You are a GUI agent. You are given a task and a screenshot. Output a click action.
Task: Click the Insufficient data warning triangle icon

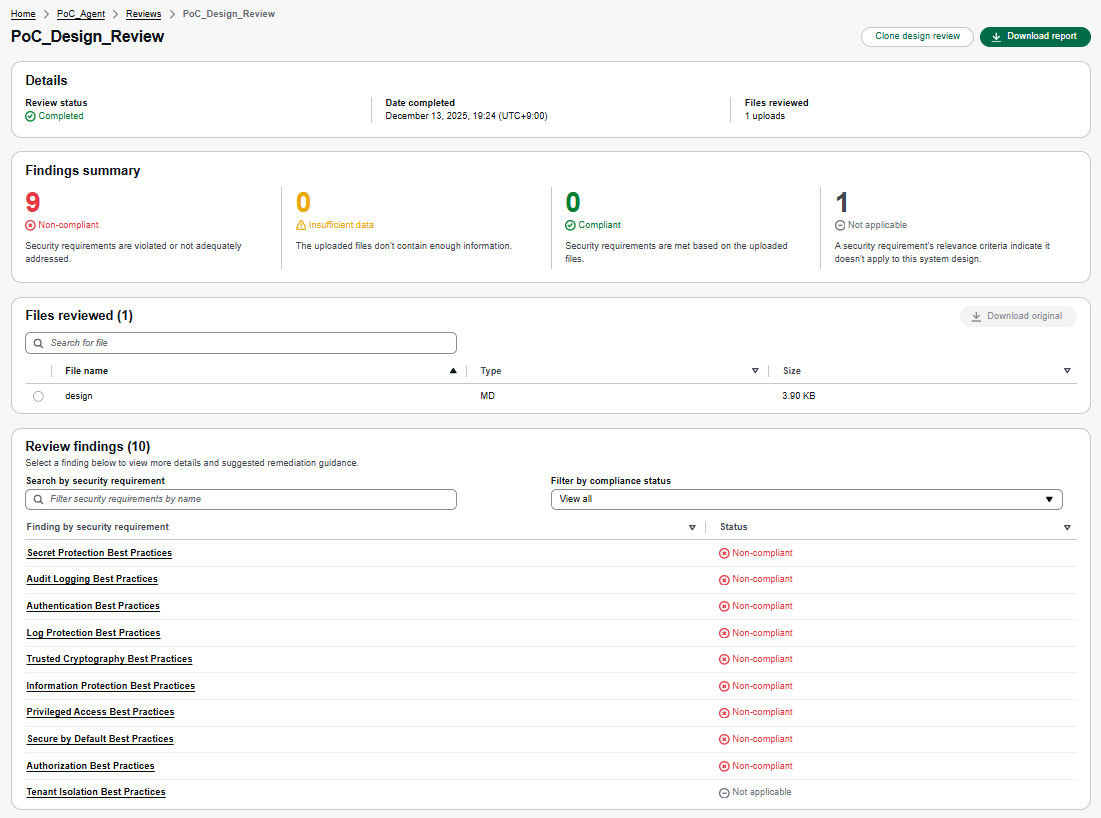[x=301, y=226]
